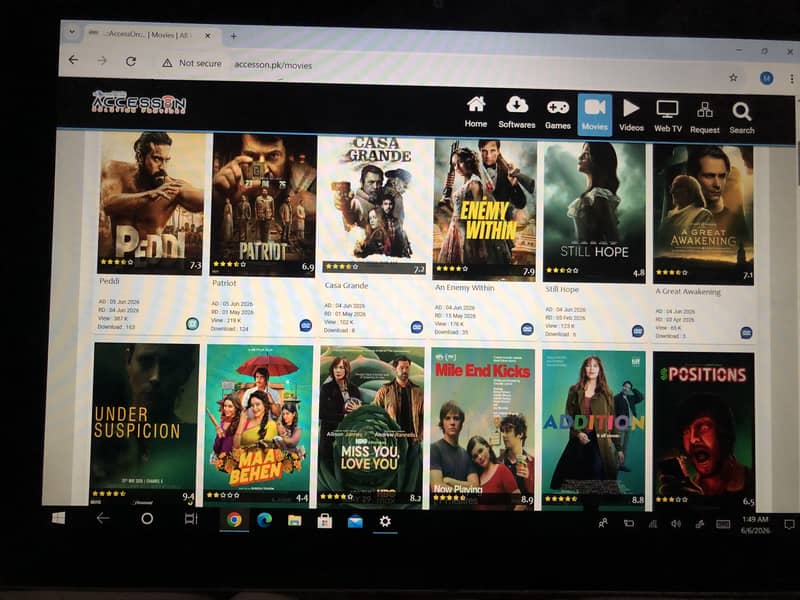The height and width of the screenshot is (600, 800).
Task: Click the browser back arrow
Action: 73,60
